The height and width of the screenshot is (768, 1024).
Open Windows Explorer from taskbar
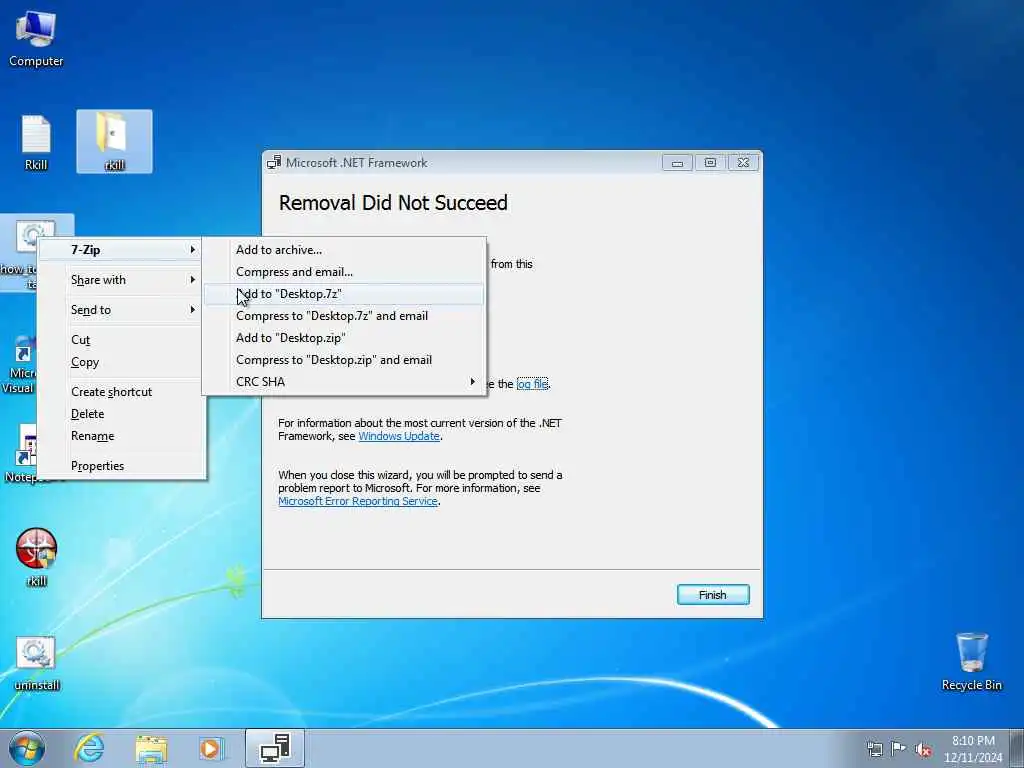coord(151,748)
